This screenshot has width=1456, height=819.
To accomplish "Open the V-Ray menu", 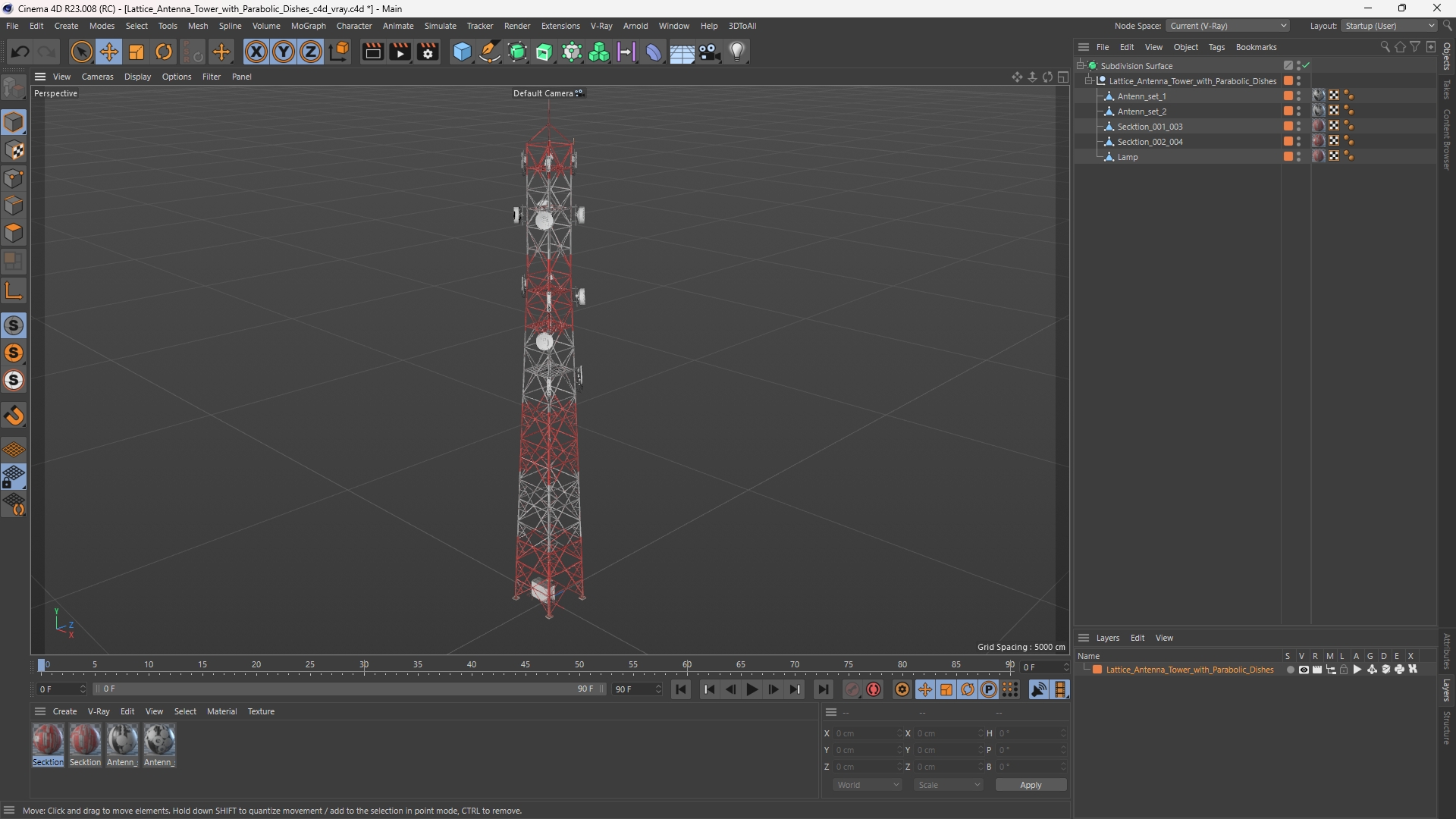I will coord(601,26).
